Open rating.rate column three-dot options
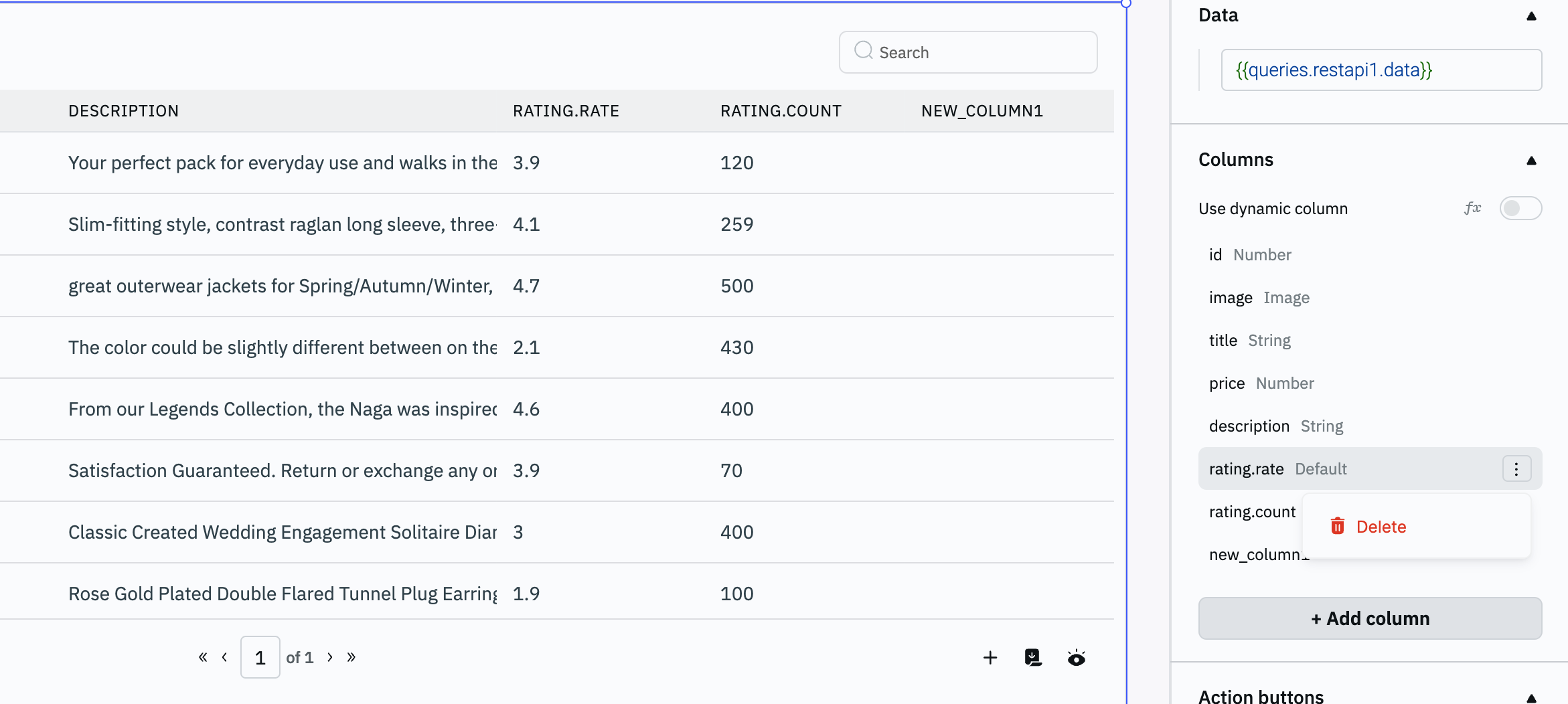The height and width of the screenshot is (704, 1568). click(x=1516, y=468)
